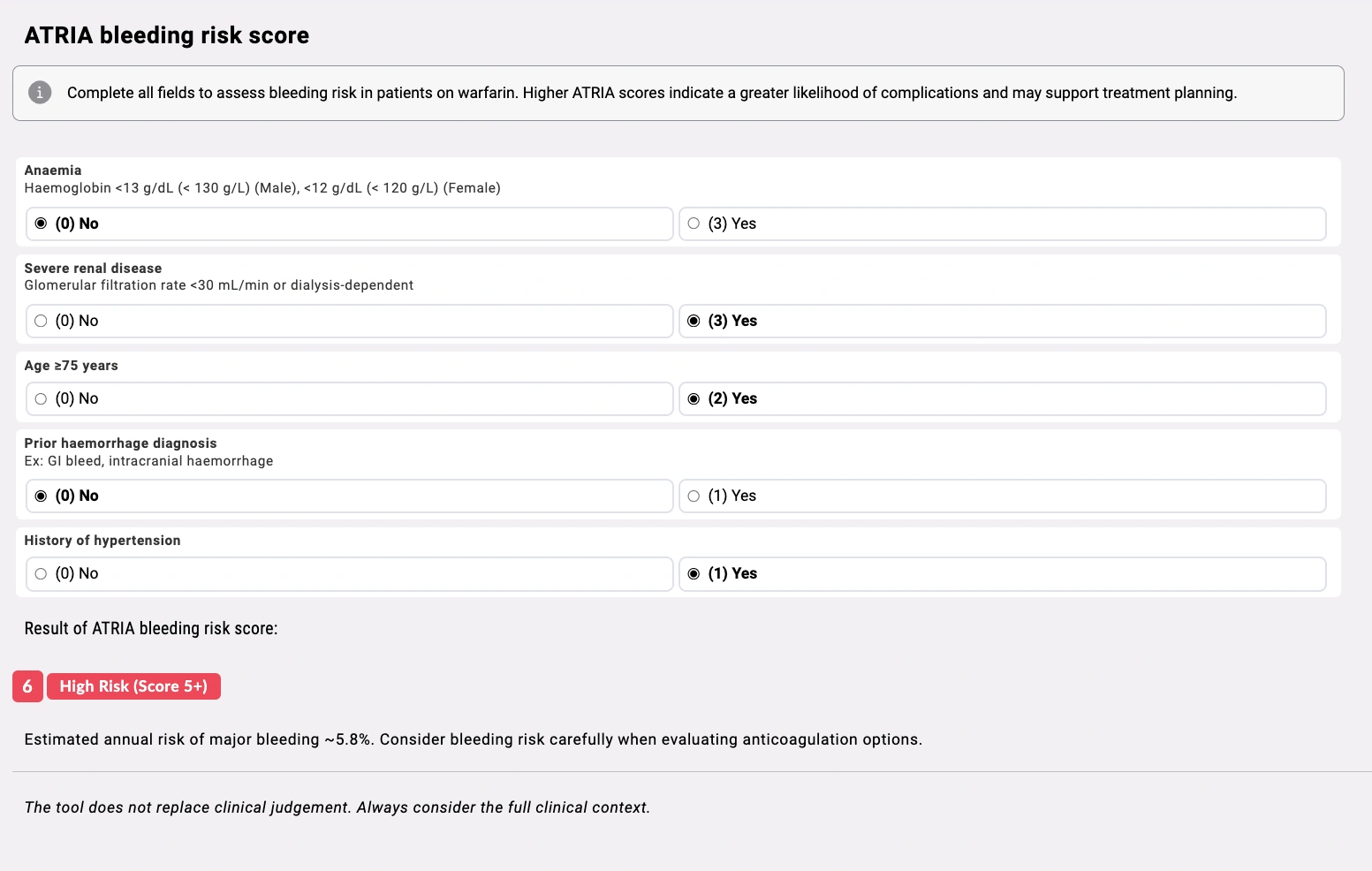This screenshot has width=1372, height=871.
Task: Click the red score badge showing 6
Action: tap(27, 686)
